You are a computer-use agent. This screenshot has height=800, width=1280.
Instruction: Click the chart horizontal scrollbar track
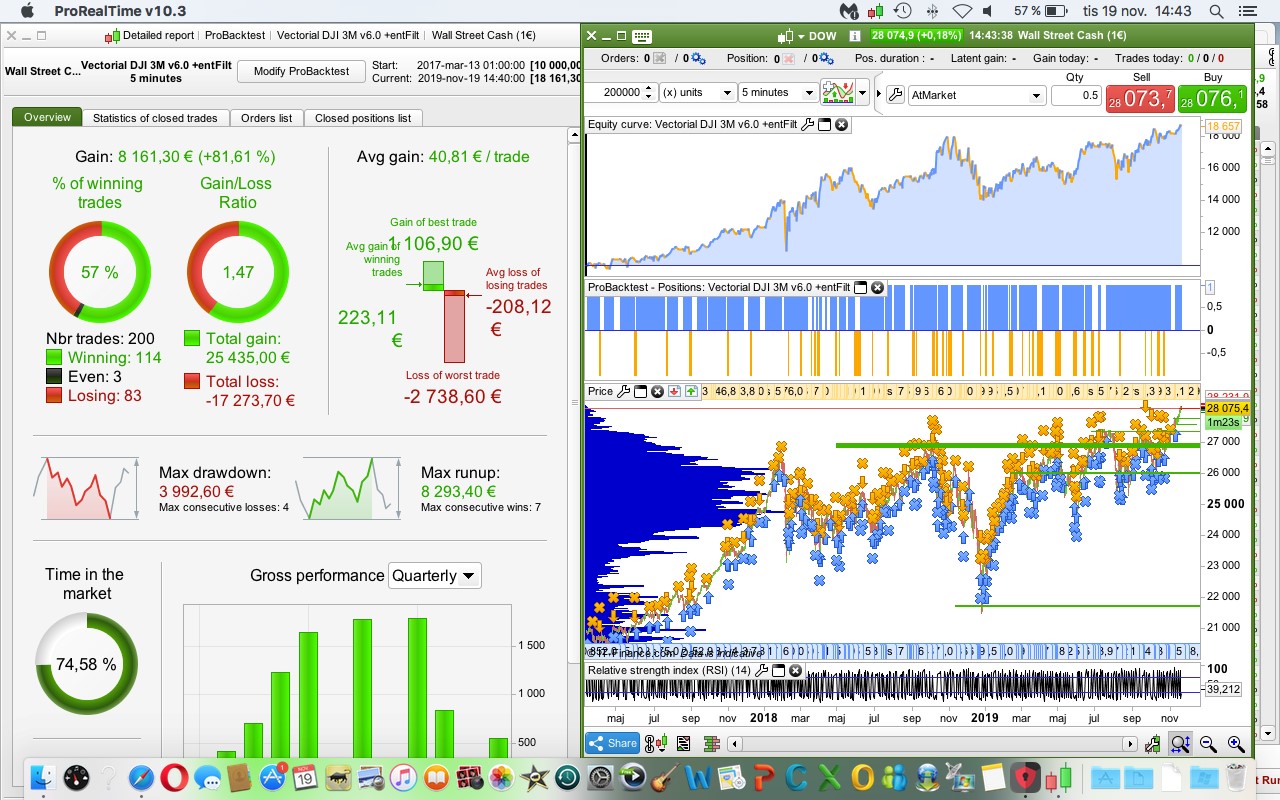click(930, 744)
